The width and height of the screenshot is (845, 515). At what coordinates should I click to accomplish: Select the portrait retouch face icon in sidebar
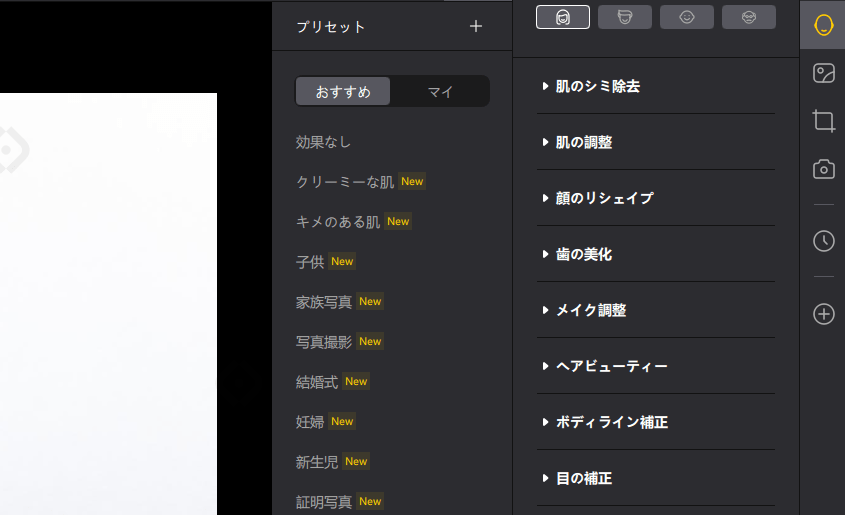coord(823,25)
